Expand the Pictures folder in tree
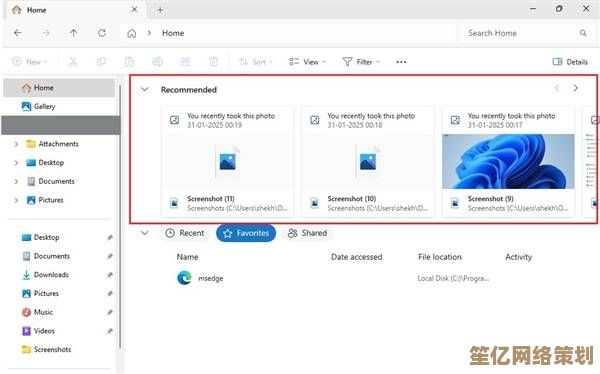 pyautogui.click(x=16, y=200)
